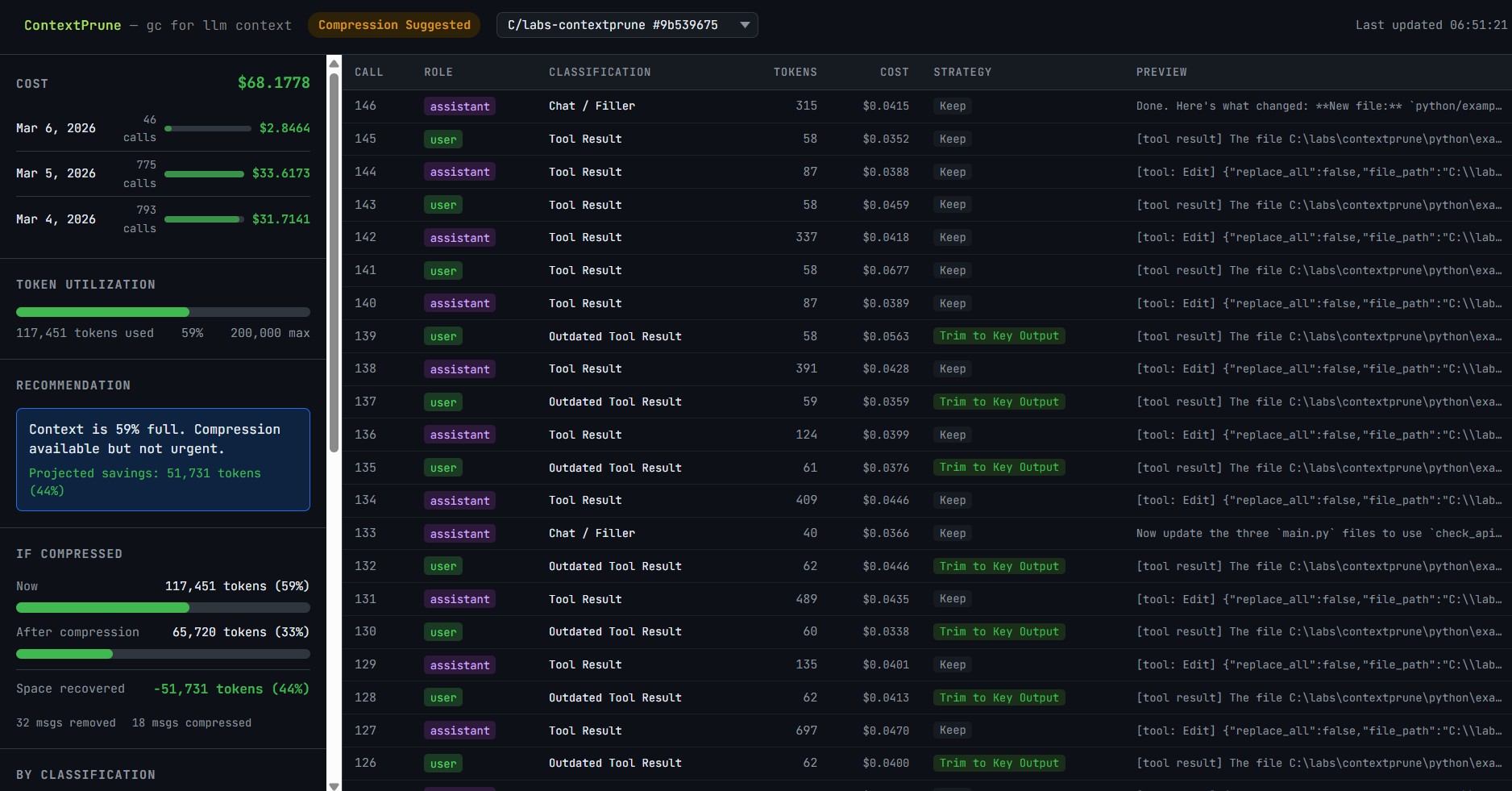Viewport: 1512px width, 791px height.
Task: Sort by the CALL column header
Action: (x=369, y=72)
